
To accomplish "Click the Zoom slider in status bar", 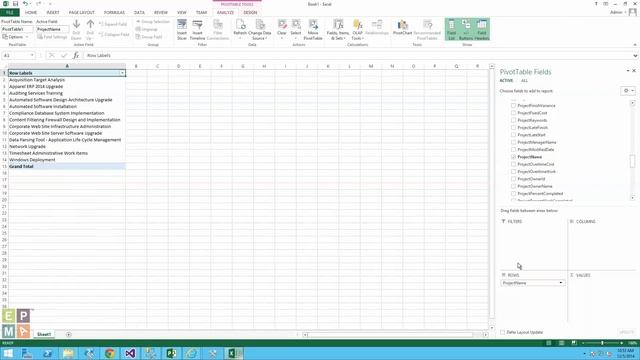I will (x=602, y=343).
